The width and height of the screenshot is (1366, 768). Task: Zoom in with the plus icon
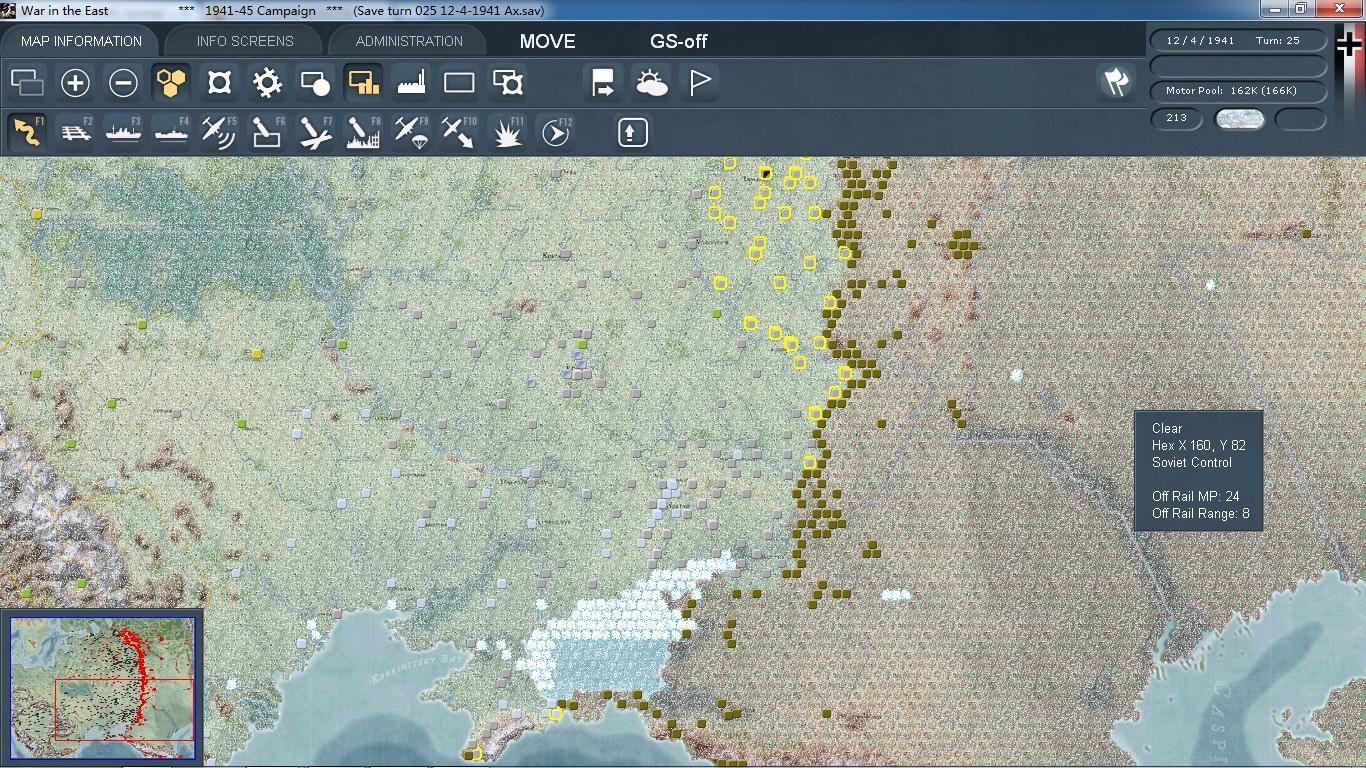pyautogui.click(x=75, y=83)
